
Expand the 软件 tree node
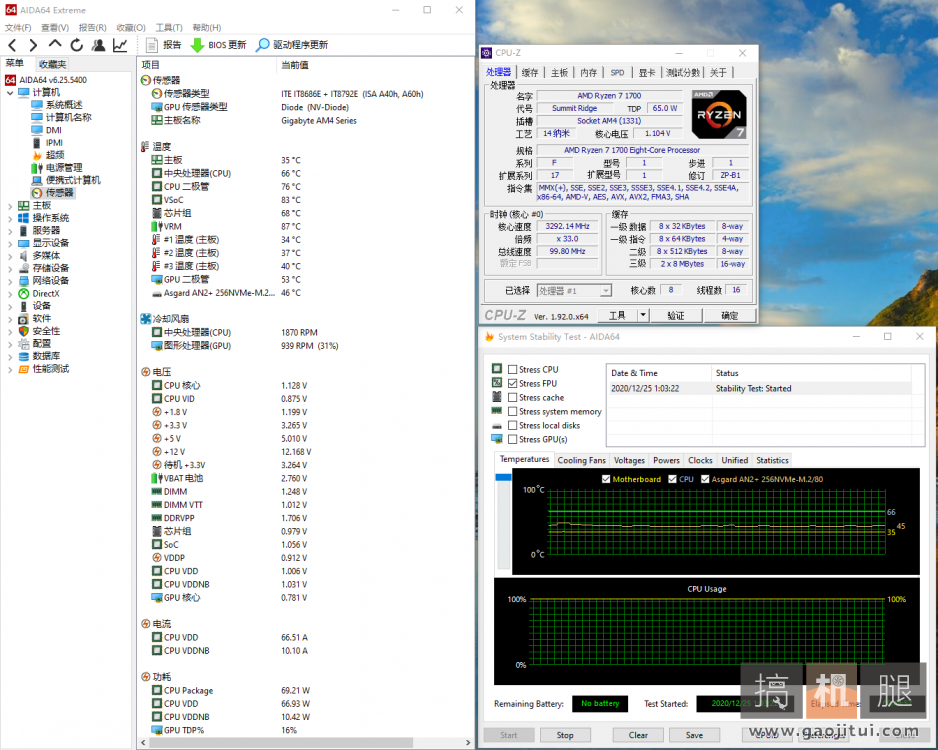10,319
